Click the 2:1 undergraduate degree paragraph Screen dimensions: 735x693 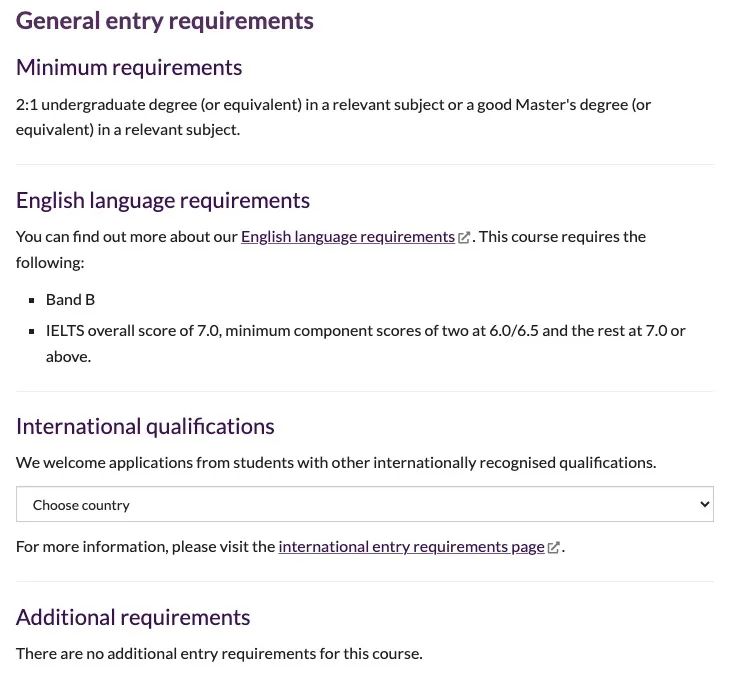(333, 117)
